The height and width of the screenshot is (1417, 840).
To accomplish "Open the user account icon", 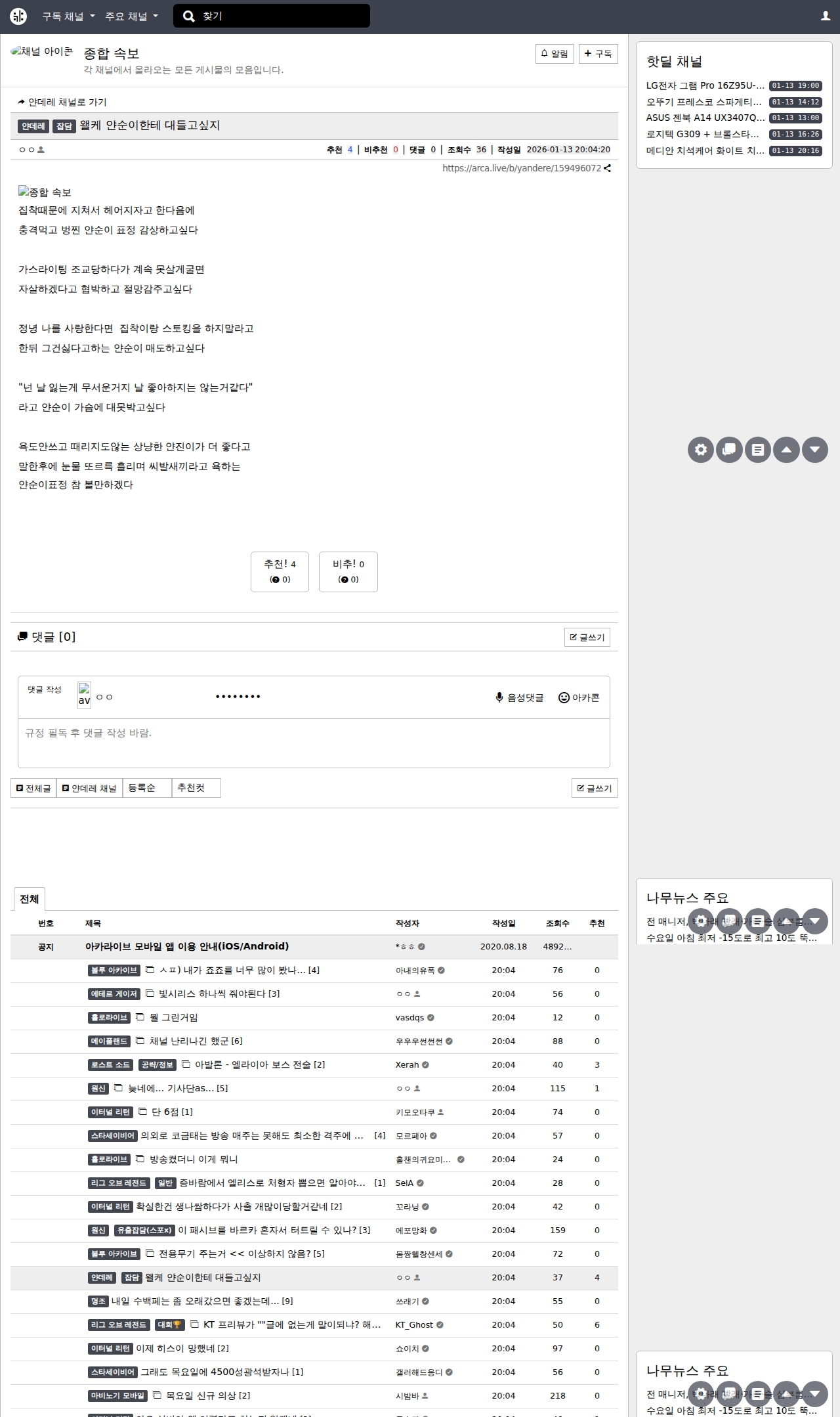I will click(x=826, y=16).
